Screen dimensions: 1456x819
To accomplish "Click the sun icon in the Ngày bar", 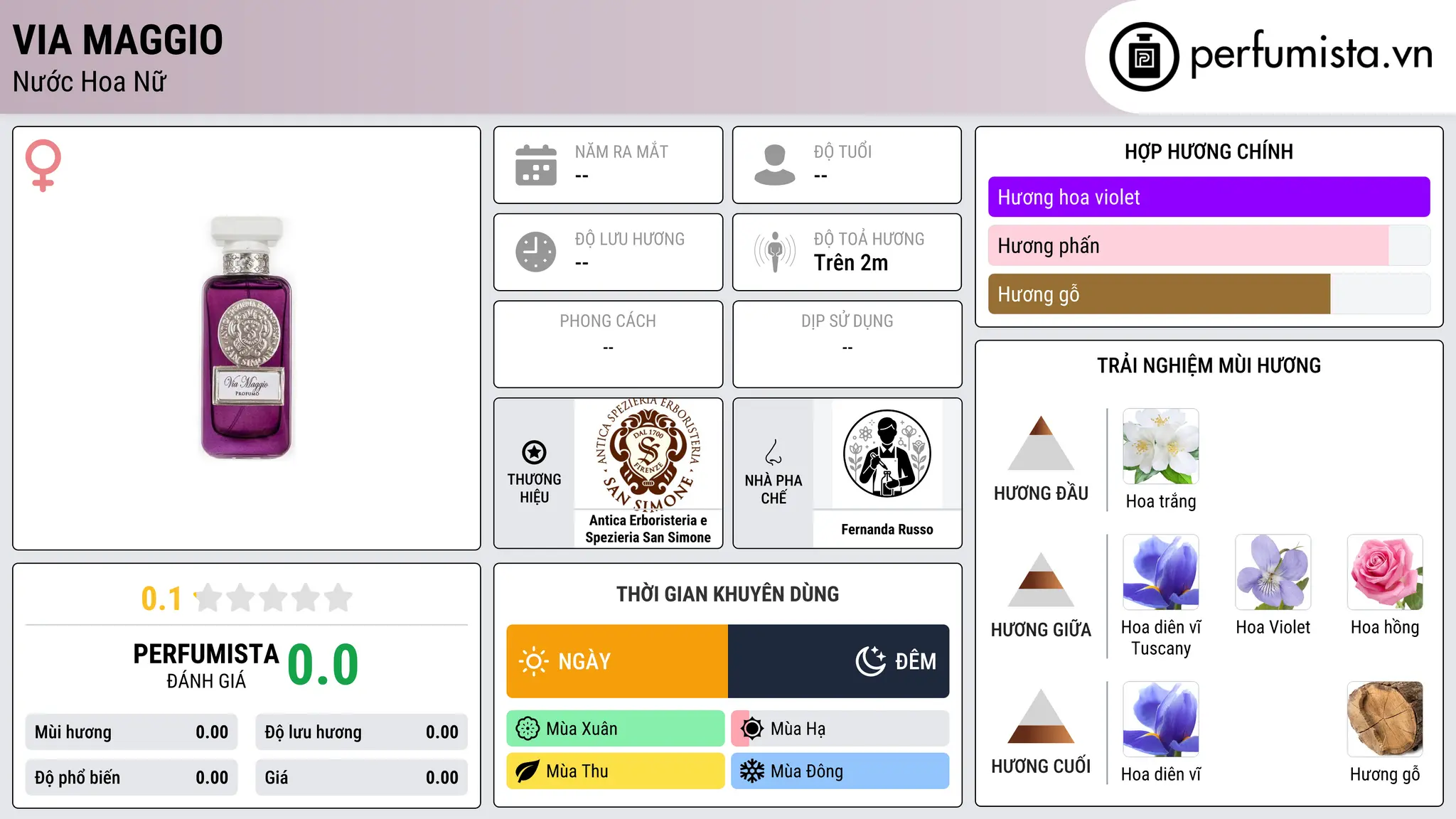I will point(533,661).
